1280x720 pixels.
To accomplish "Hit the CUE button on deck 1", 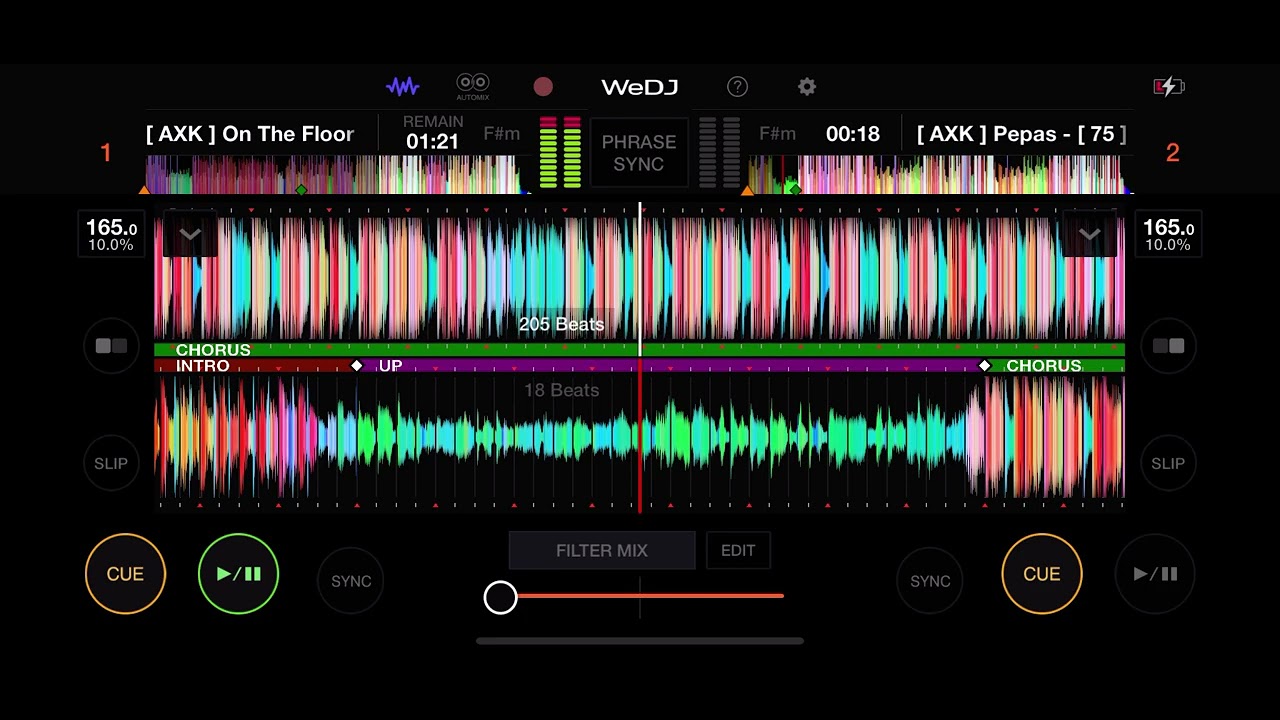I will pyautogui.click(x=125, y=573).
